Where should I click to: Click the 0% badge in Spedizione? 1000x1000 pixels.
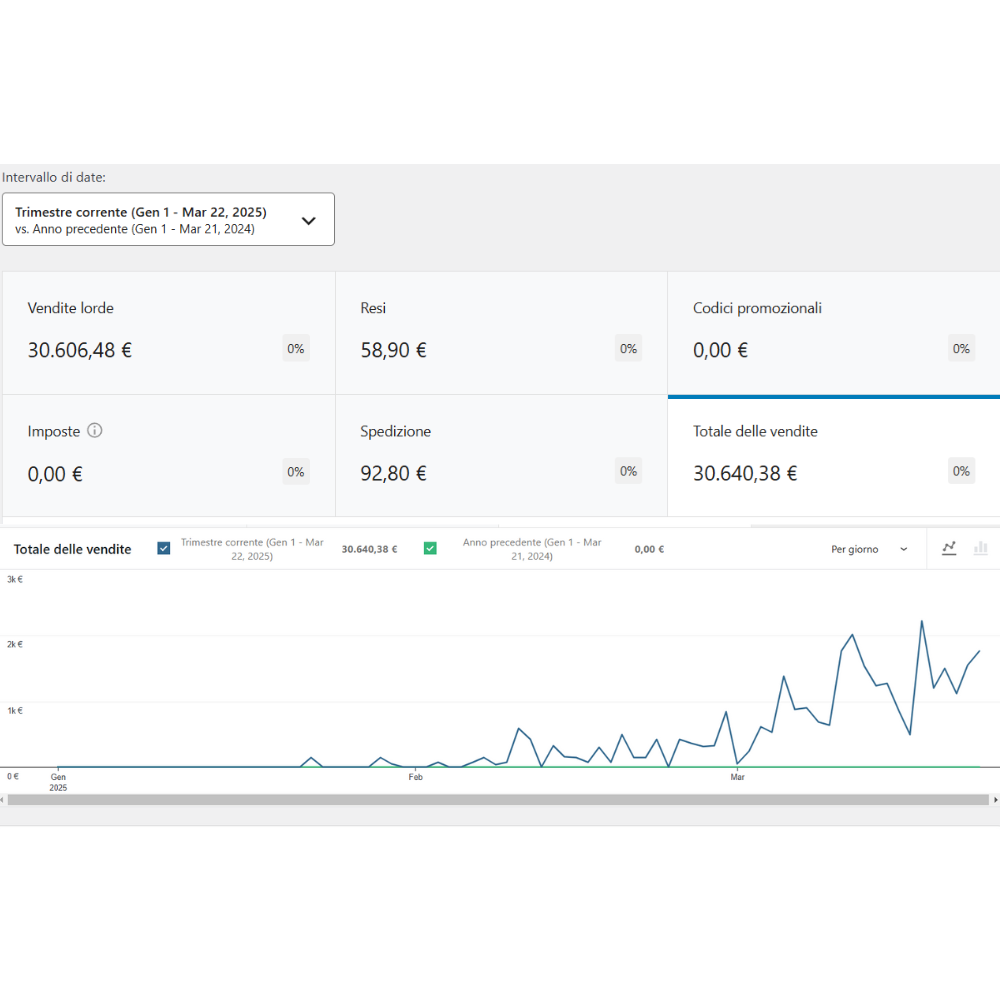[628, 472]
